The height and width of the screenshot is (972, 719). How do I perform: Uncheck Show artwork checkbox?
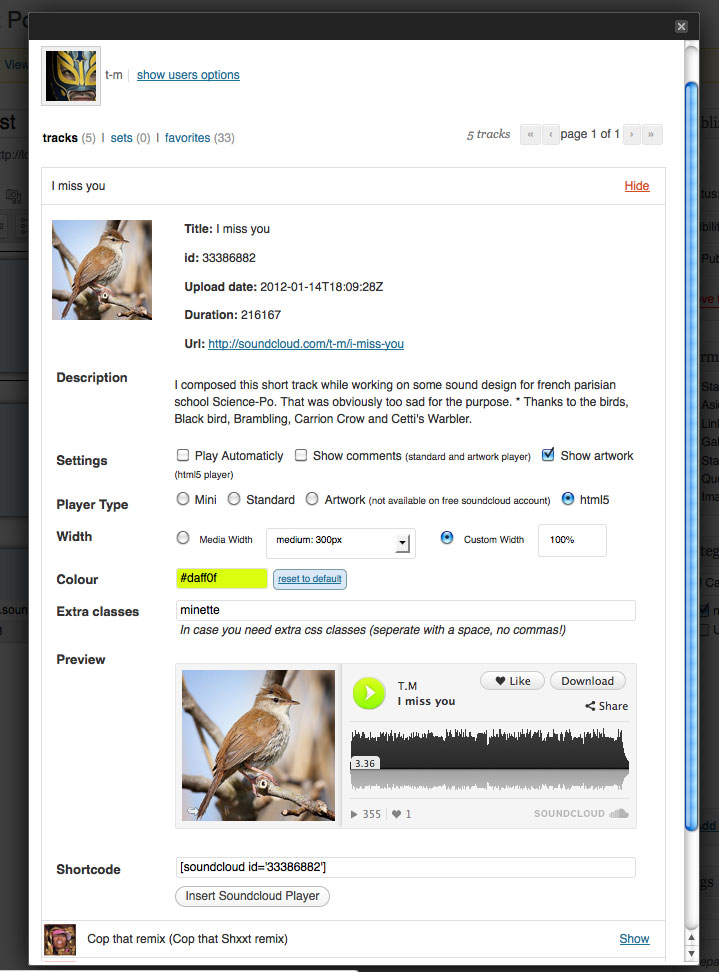(x=548, y=455)
